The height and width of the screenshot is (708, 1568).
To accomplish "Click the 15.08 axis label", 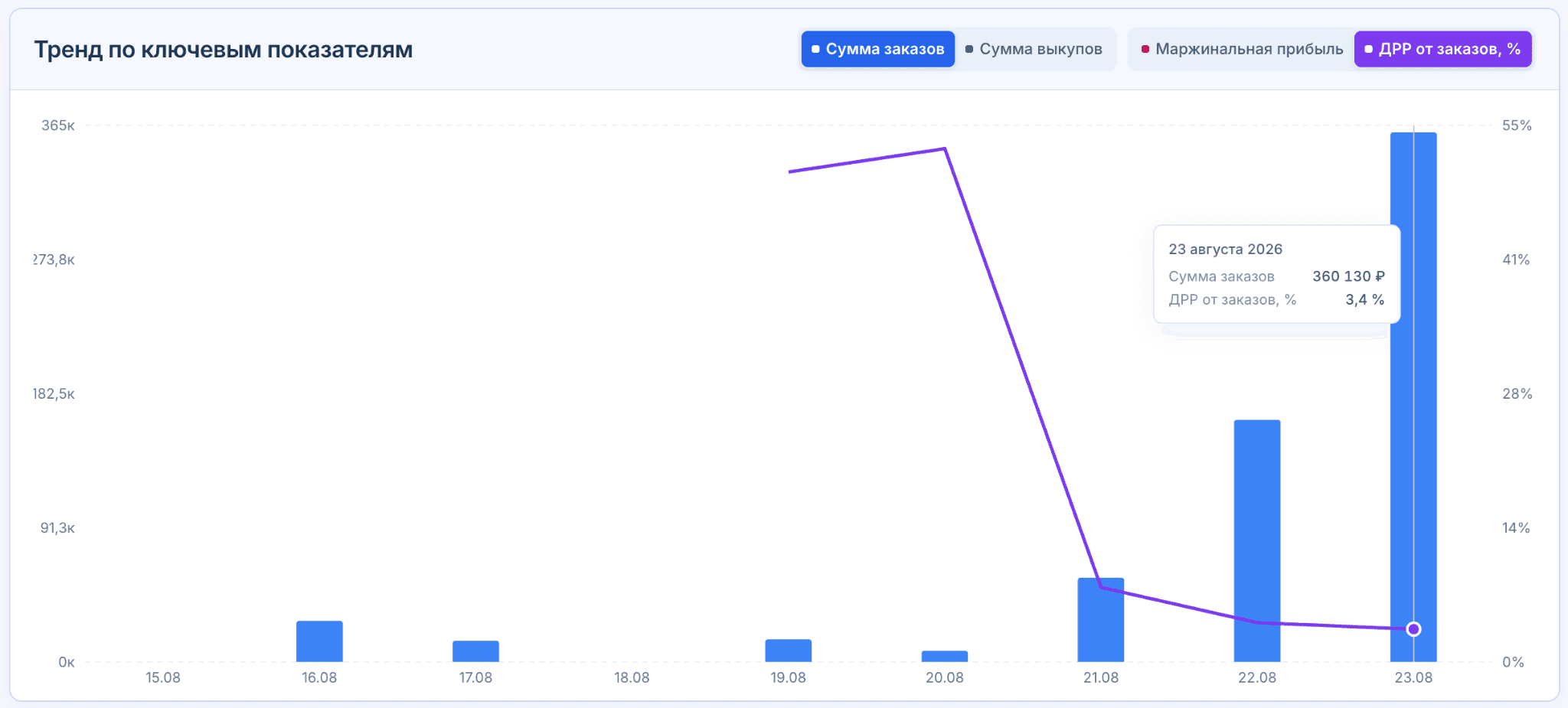I will point(163,677).
